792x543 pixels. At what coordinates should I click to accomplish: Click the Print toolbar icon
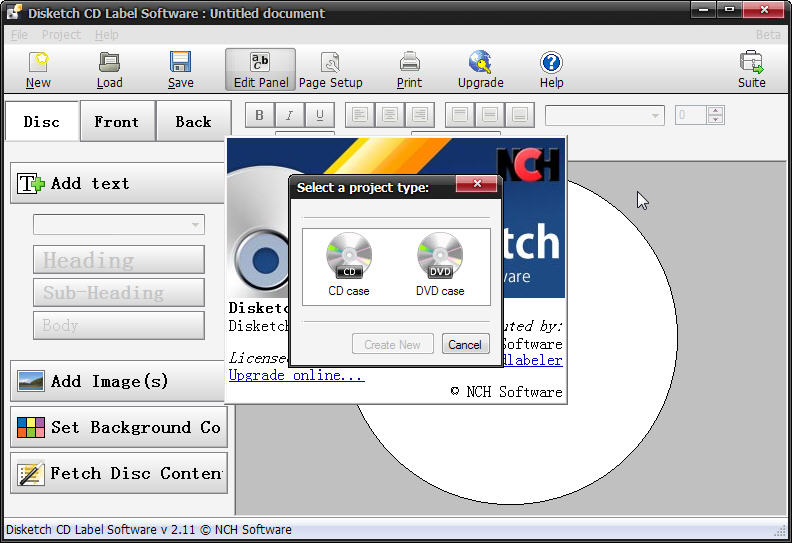click(x=409, y=69)
